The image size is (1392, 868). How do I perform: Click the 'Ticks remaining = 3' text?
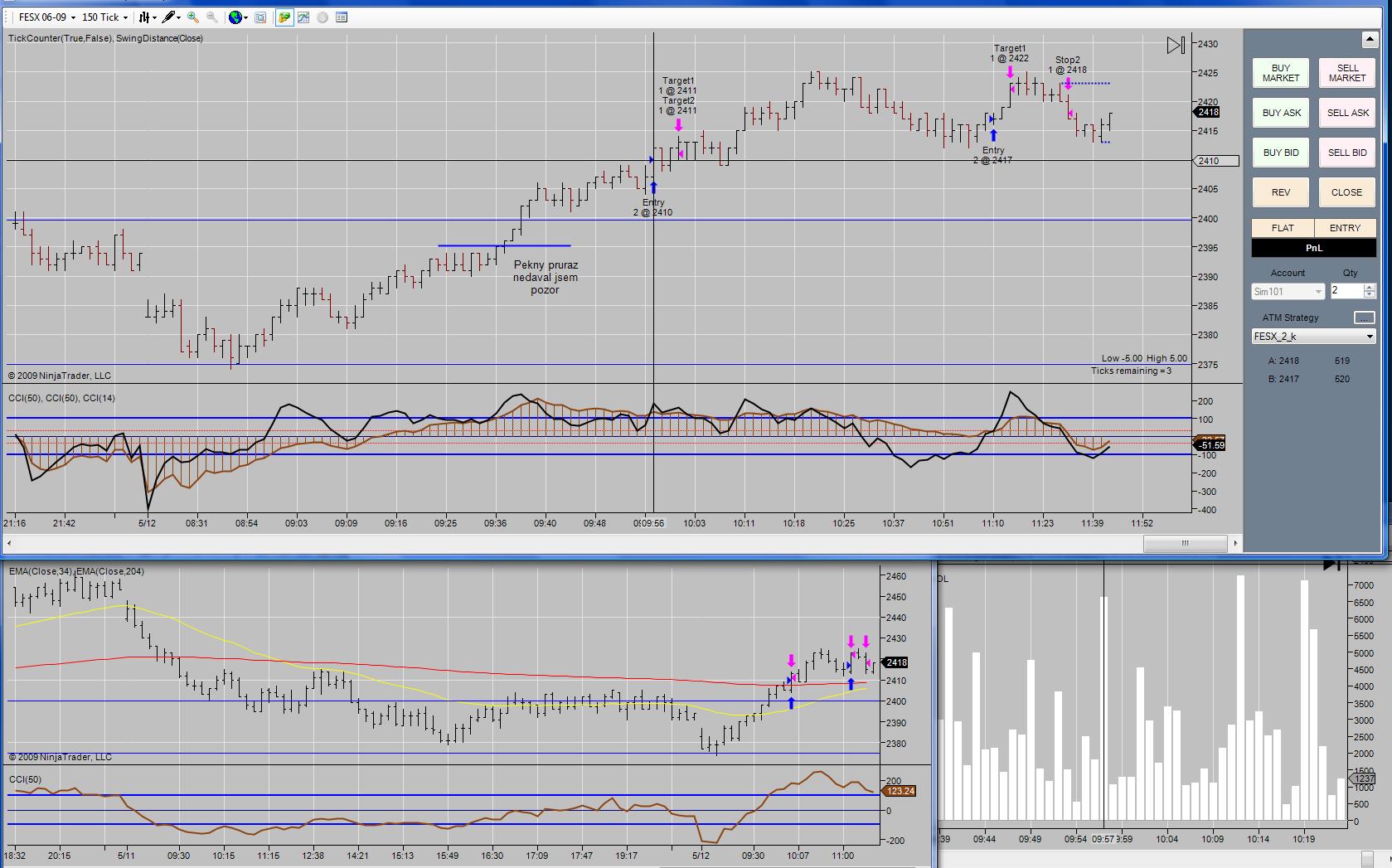[1131, 371]
